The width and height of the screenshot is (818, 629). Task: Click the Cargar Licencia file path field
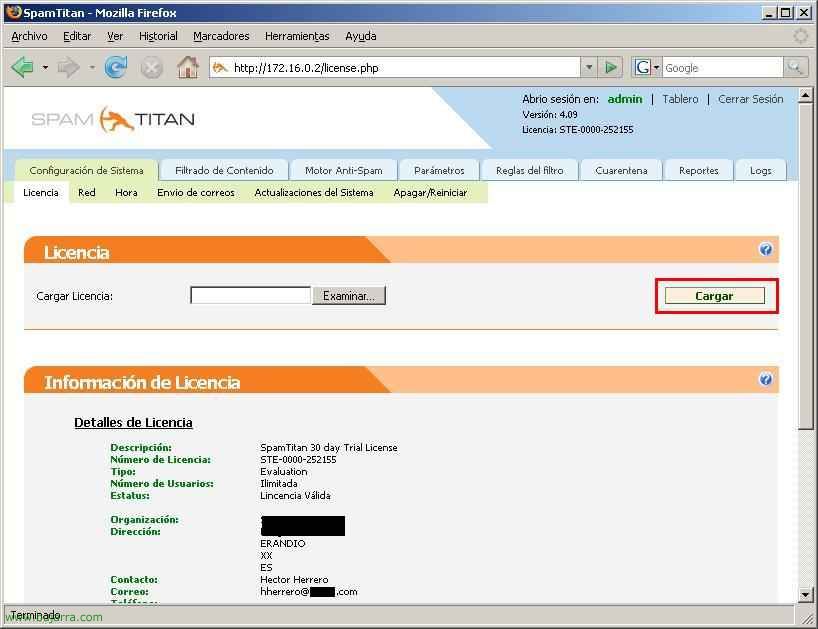click(250, 296)
